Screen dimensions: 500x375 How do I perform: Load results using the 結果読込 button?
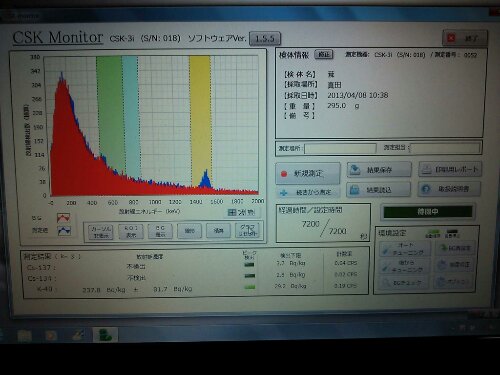379,190
